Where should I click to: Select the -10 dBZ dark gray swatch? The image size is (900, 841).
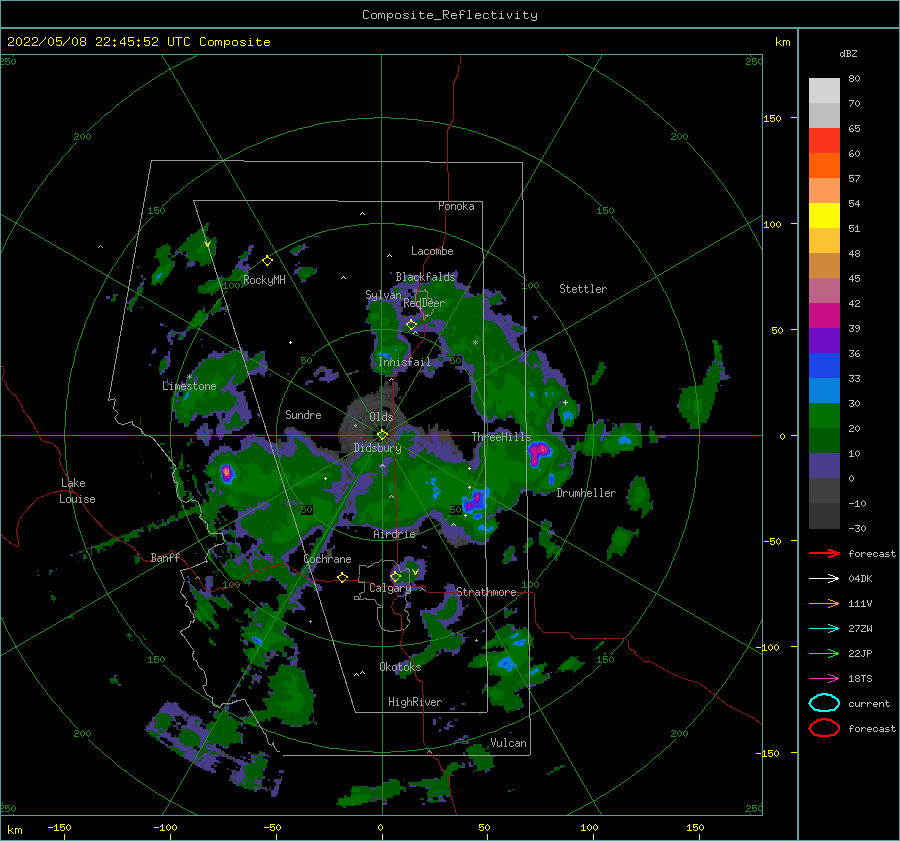824,516
